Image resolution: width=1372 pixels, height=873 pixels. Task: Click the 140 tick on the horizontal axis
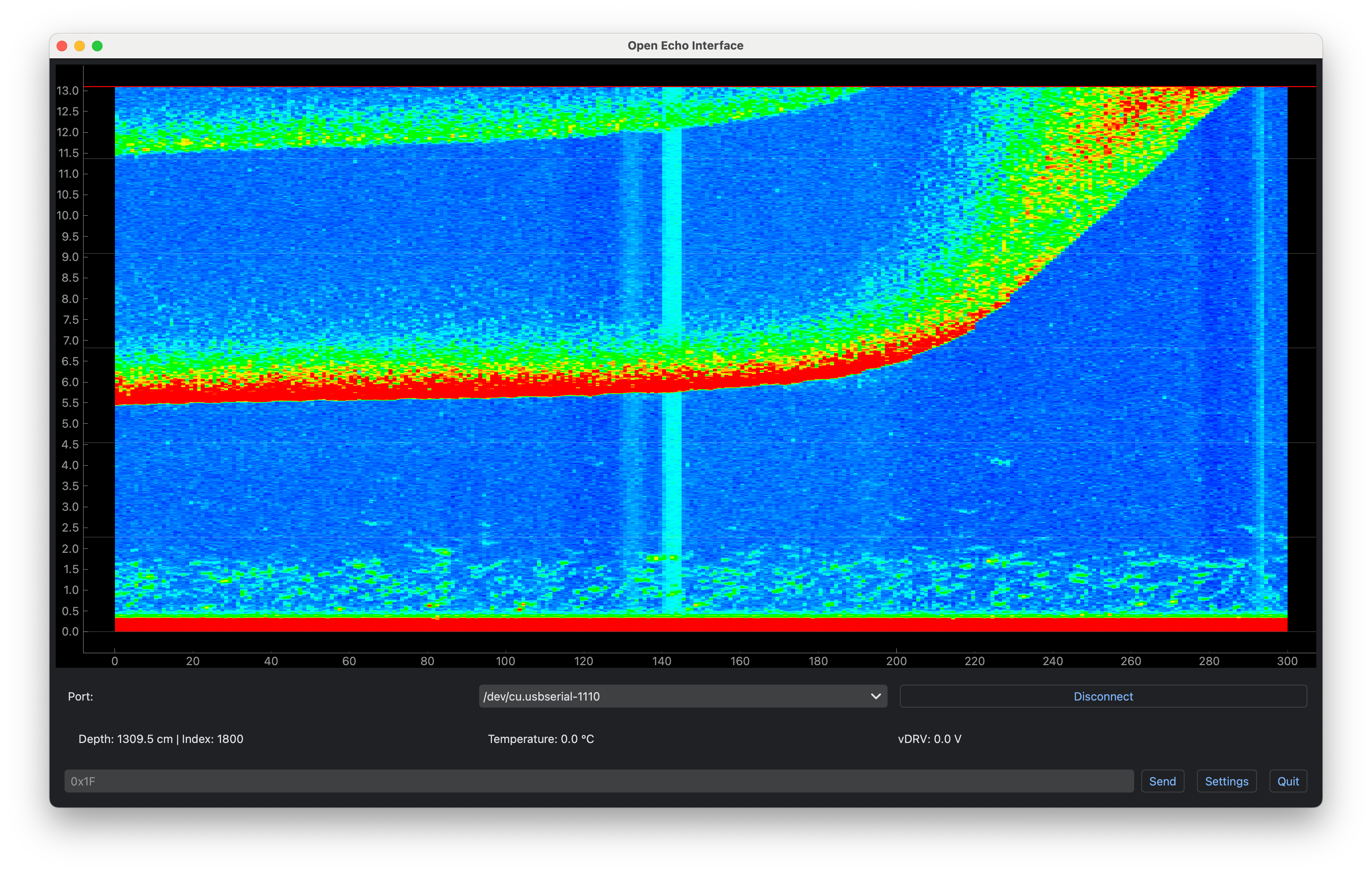pyautogui.click(x=662, y=661)
